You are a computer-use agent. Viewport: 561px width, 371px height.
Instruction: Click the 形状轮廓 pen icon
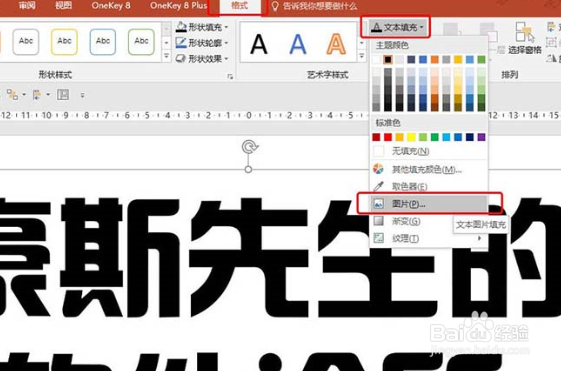[181, 43]
